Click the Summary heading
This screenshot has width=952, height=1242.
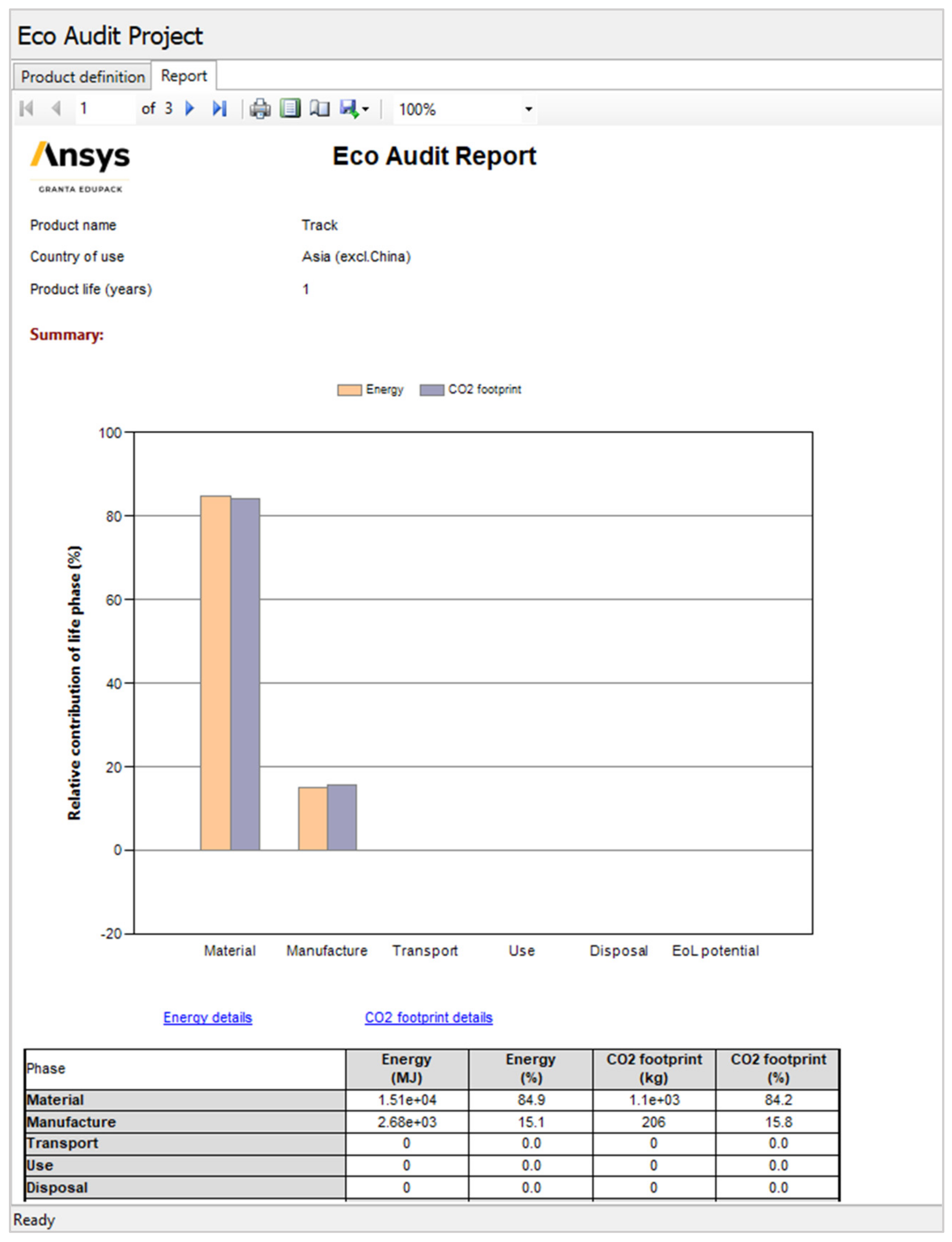[67, 335]
